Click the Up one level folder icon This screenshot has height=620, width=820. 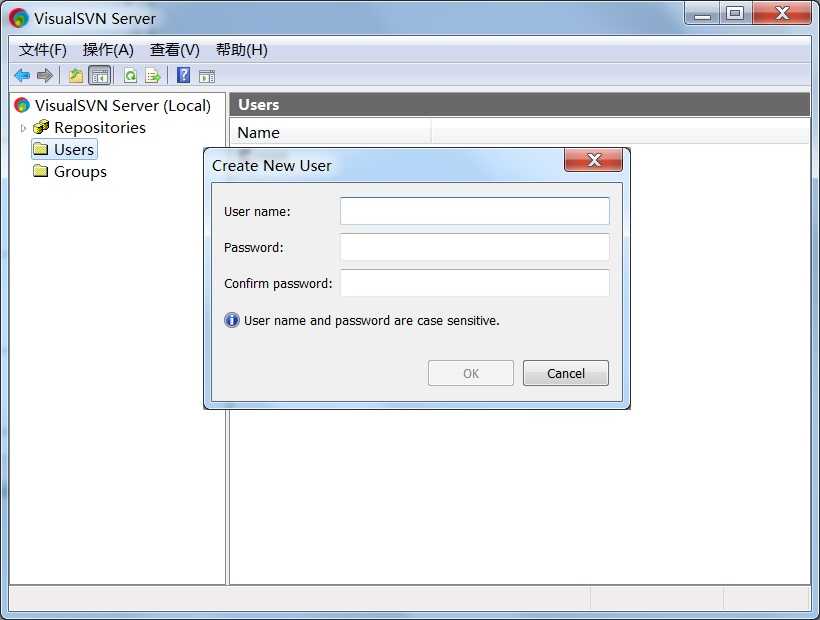(x=76, y=76)
